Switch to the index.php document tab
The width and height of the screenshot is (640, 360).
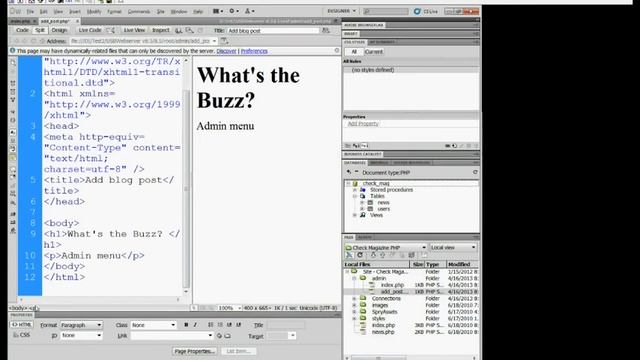pyautogui.click(x=20, y=21)
